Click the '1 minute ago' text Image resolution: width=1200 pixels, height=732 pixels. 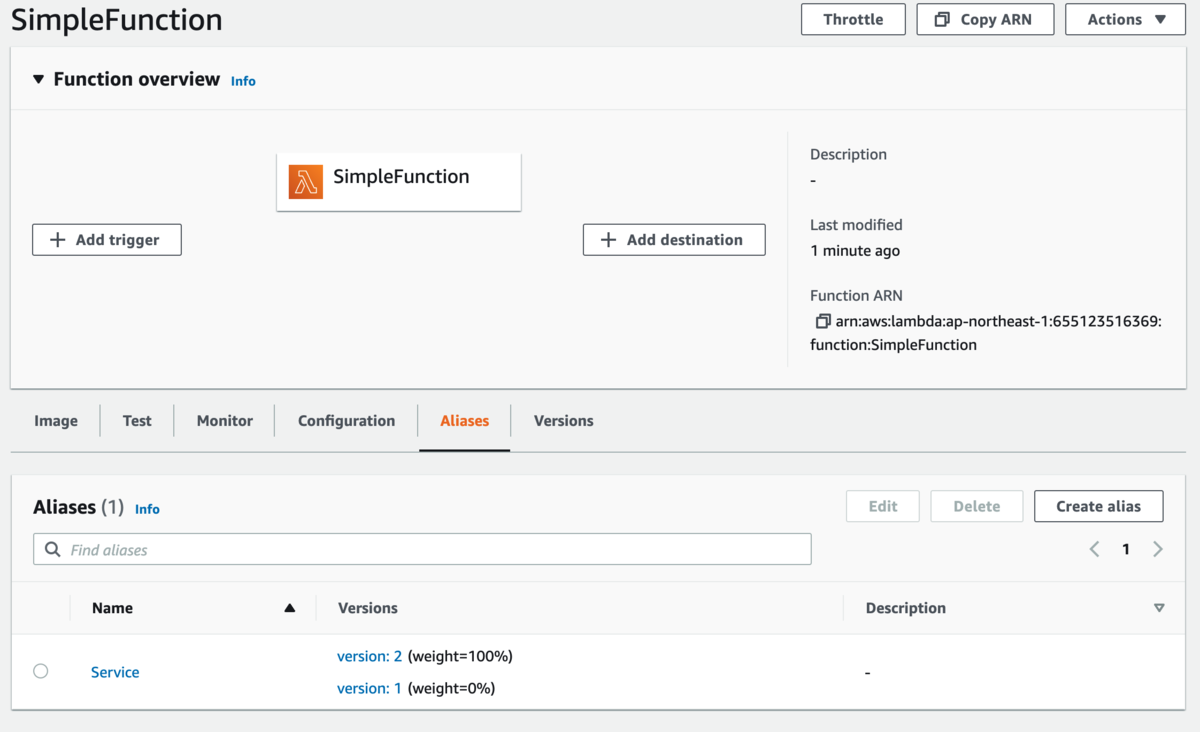pos(855,251)
